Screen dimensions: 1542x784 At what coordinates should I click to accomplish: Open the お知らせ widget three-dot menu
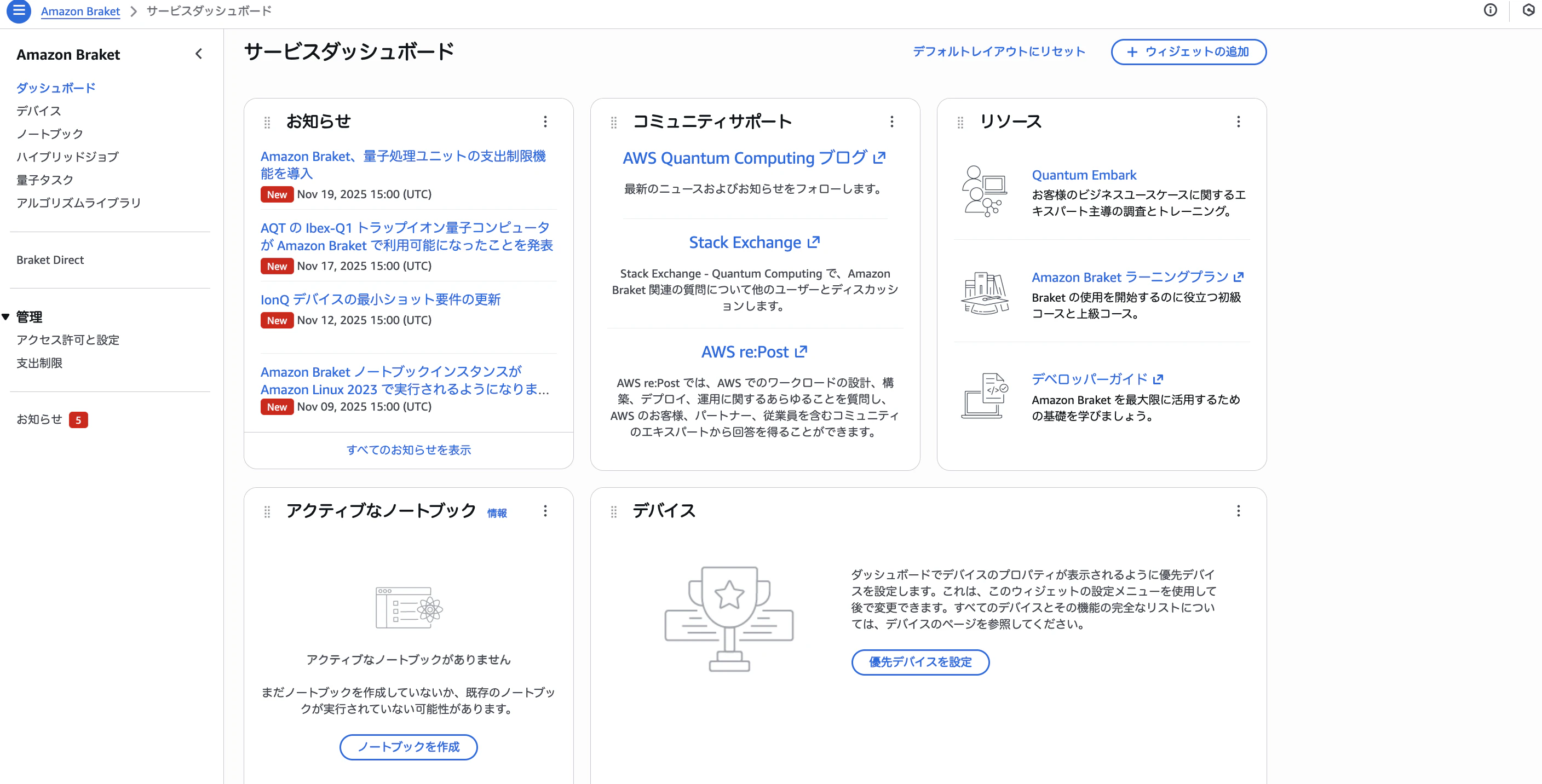[x=545, y=122]
